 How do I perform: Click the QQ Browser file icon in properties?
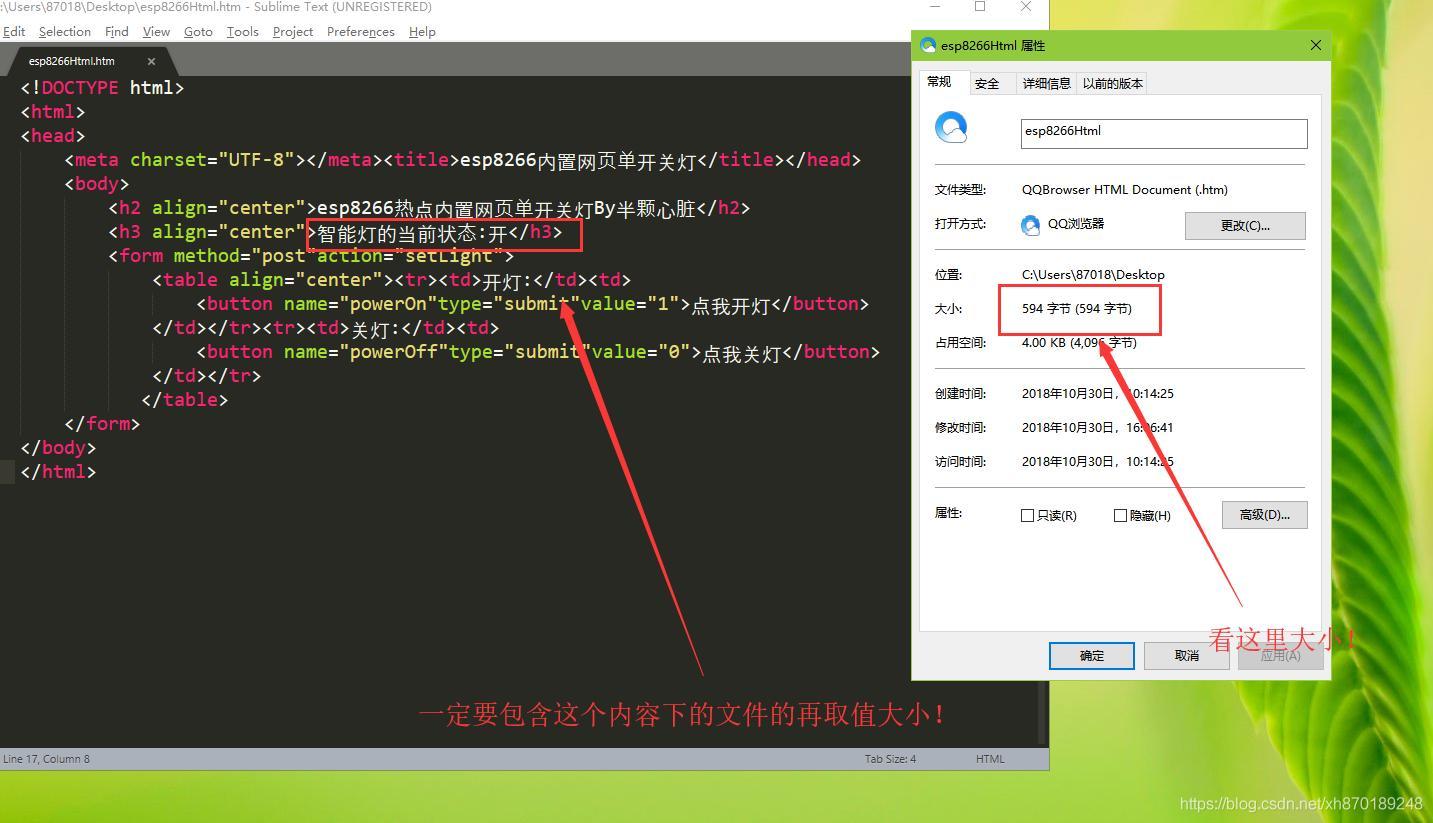[951, 128]
